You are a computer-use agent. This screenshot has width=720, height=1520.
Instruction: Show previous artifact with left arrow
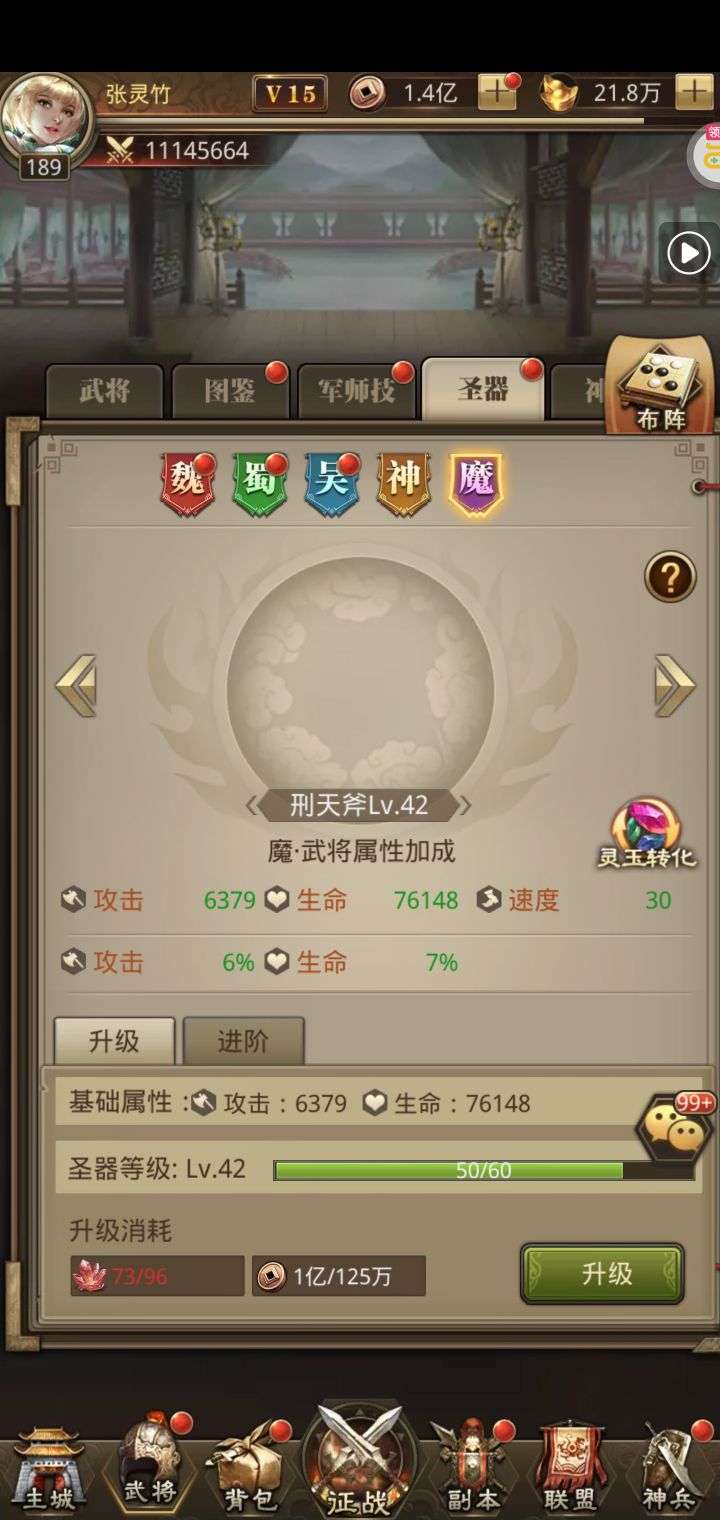tap(76, 685)
